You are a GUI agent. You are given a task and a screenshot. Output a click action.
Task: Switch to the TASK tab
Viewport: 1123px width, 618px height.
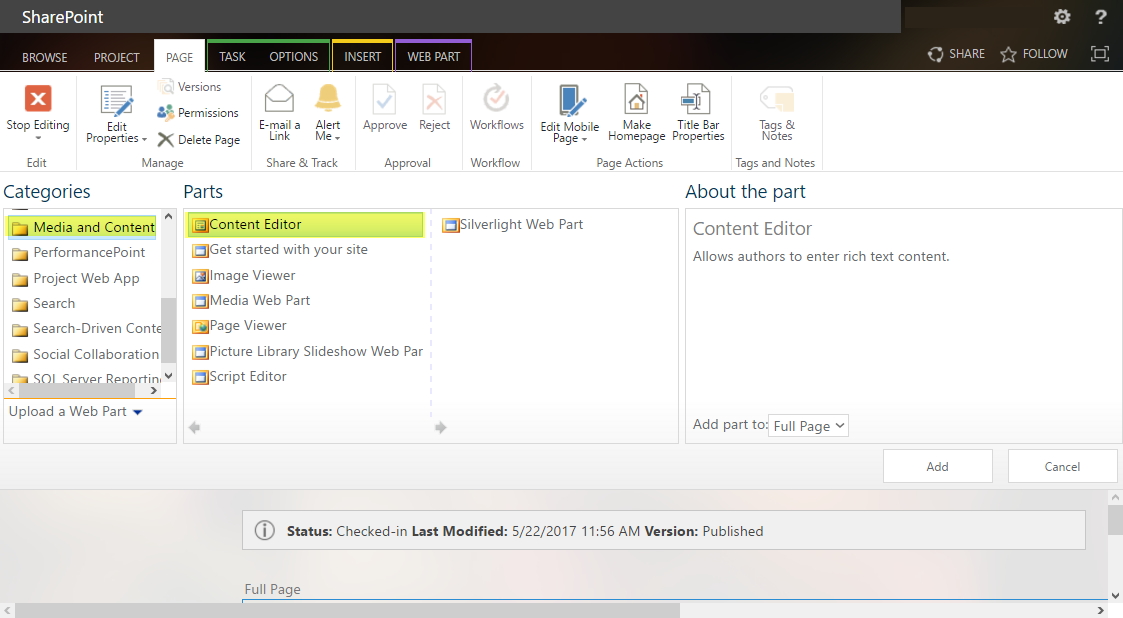click(x=232, y=57)
